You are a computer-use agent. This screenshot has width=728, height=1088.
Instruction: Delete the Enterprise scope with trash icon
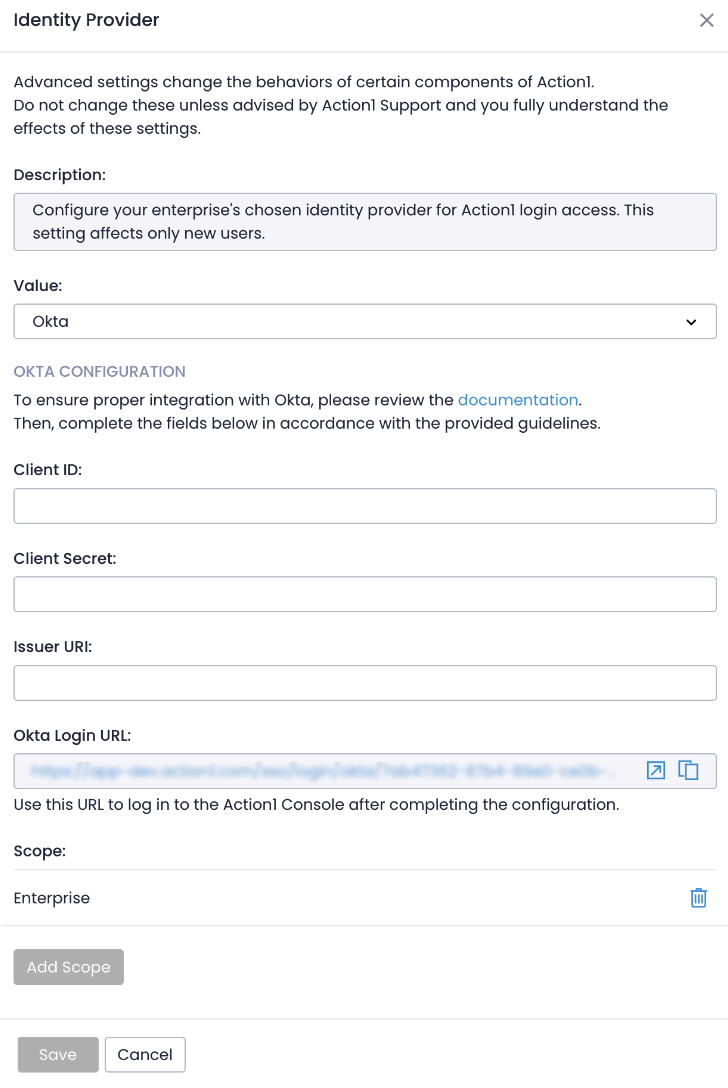coord(698,897)
